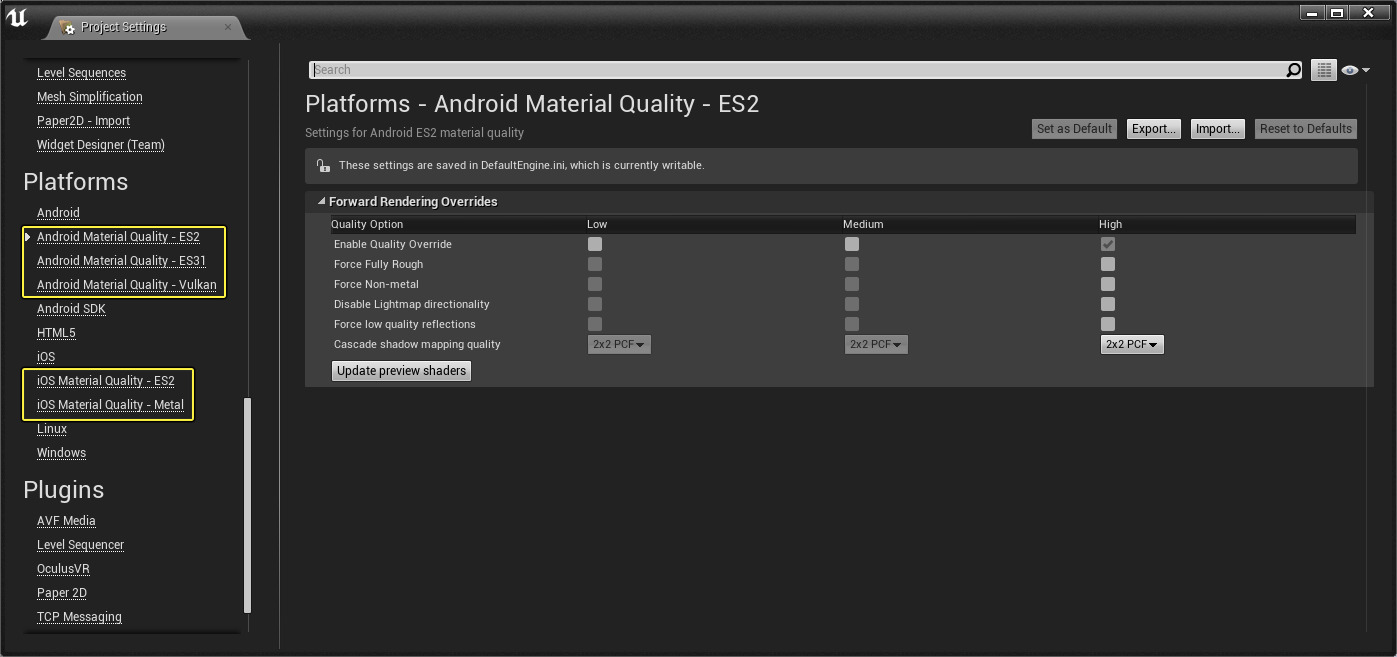The width and height of the screenshot is (1397, 657).
Task: Open Paper 2D plugin settings
Action: point(62,593)
